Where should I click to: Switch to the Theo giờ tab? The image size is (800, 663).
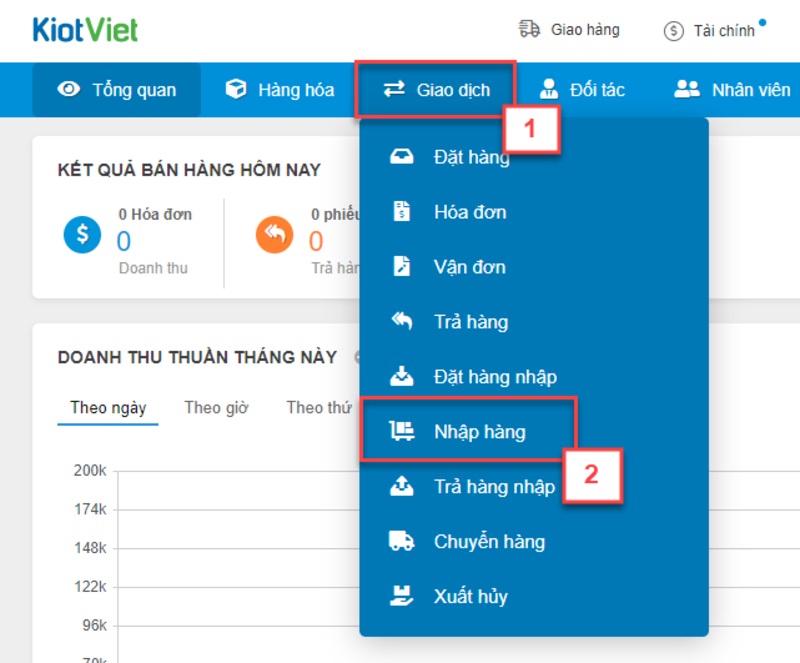(x=216, y=407)
